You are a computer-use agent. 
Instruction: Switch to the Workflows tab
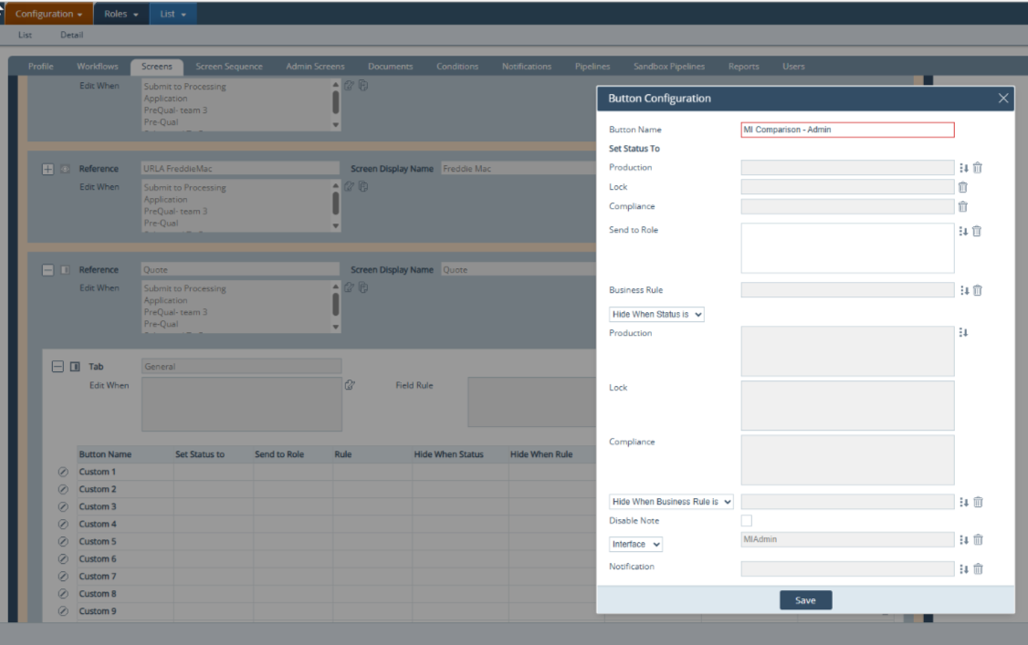pos(97,66)
